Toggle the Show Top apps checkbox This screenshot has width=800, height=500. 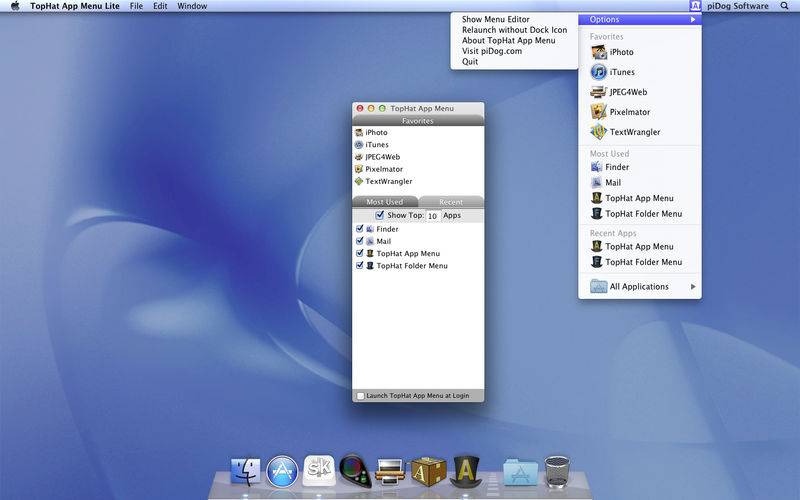coord(380,215)
